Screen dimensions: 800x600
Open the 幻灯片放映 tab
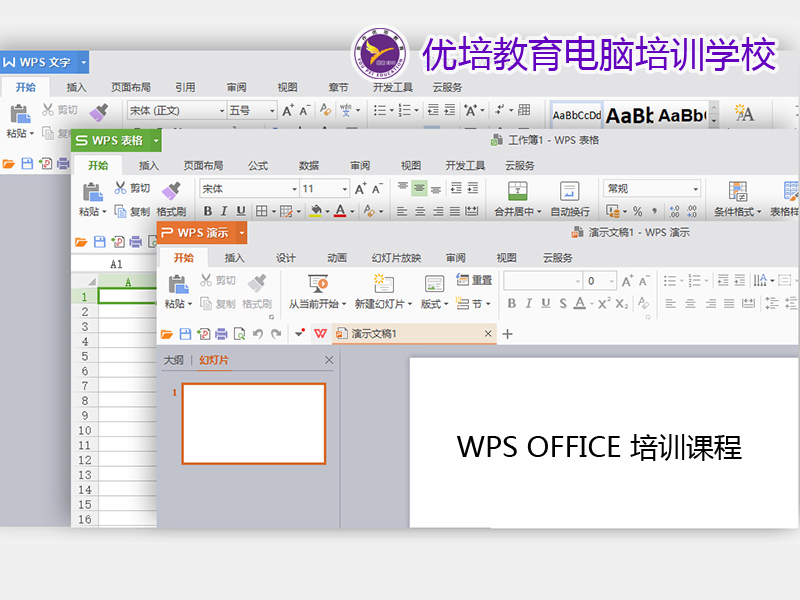[396, 258]
